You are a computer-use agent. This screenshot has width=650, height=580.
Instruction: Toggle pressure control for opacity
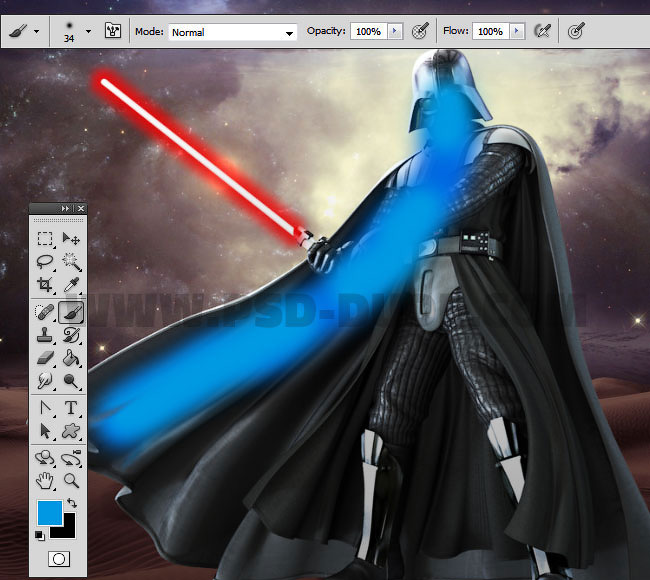420,31
